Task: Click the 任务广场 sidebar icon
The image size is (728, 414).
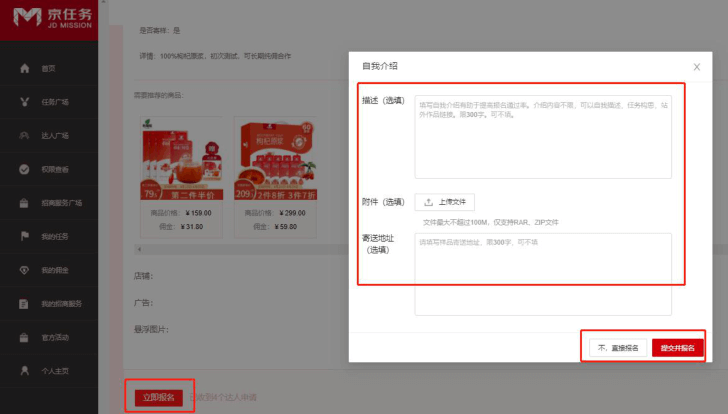Action: (x=25, y=102)
